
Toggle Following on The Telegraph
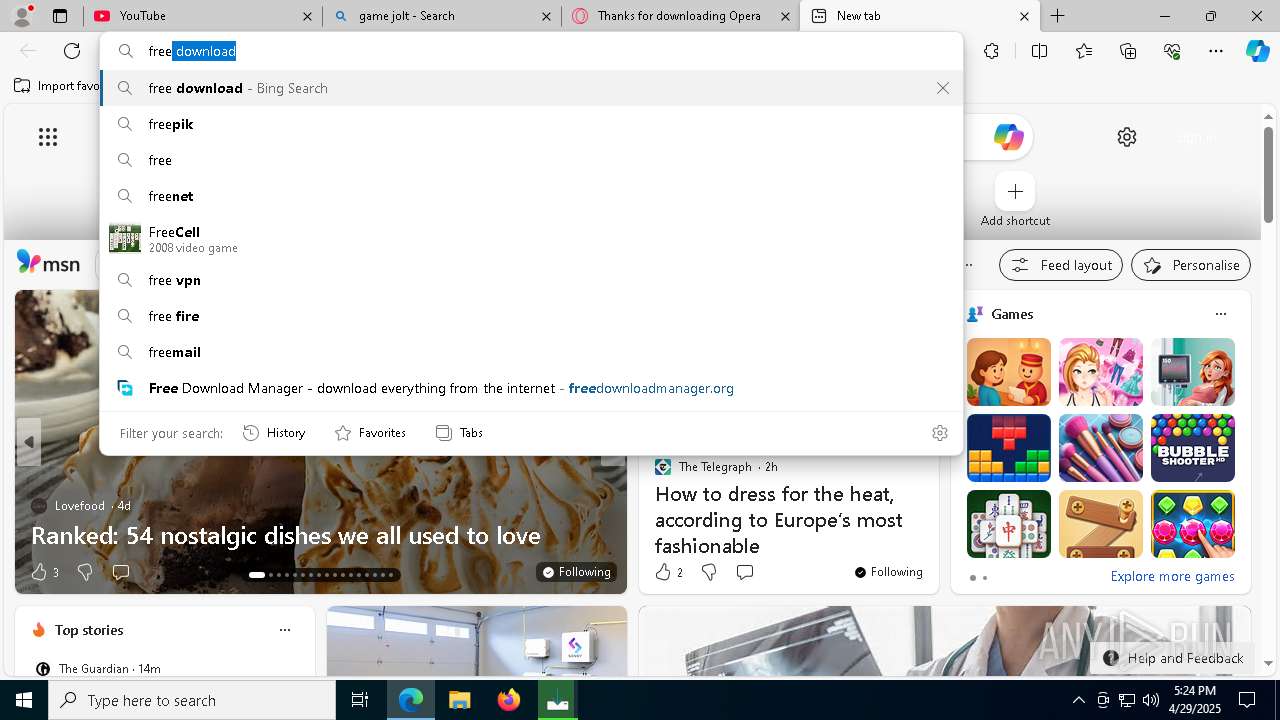[889, 572]
